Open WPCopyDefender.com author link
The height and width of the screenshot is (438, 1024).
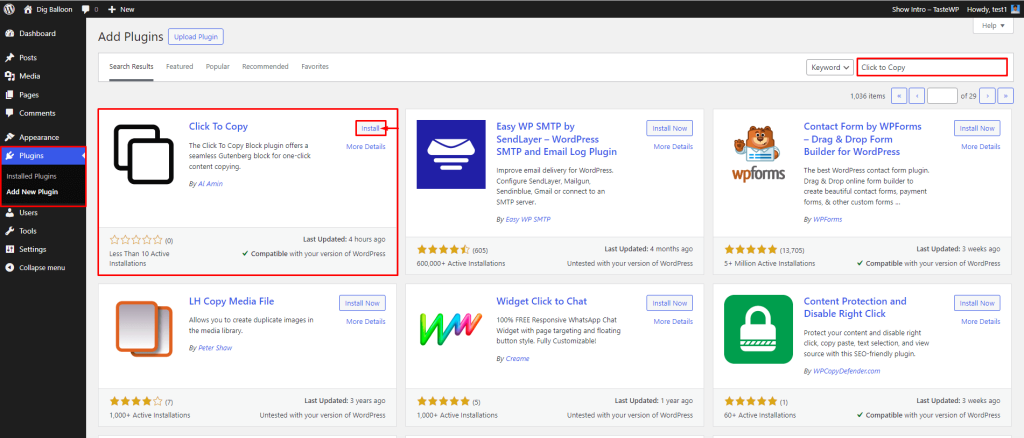(846, 371)
